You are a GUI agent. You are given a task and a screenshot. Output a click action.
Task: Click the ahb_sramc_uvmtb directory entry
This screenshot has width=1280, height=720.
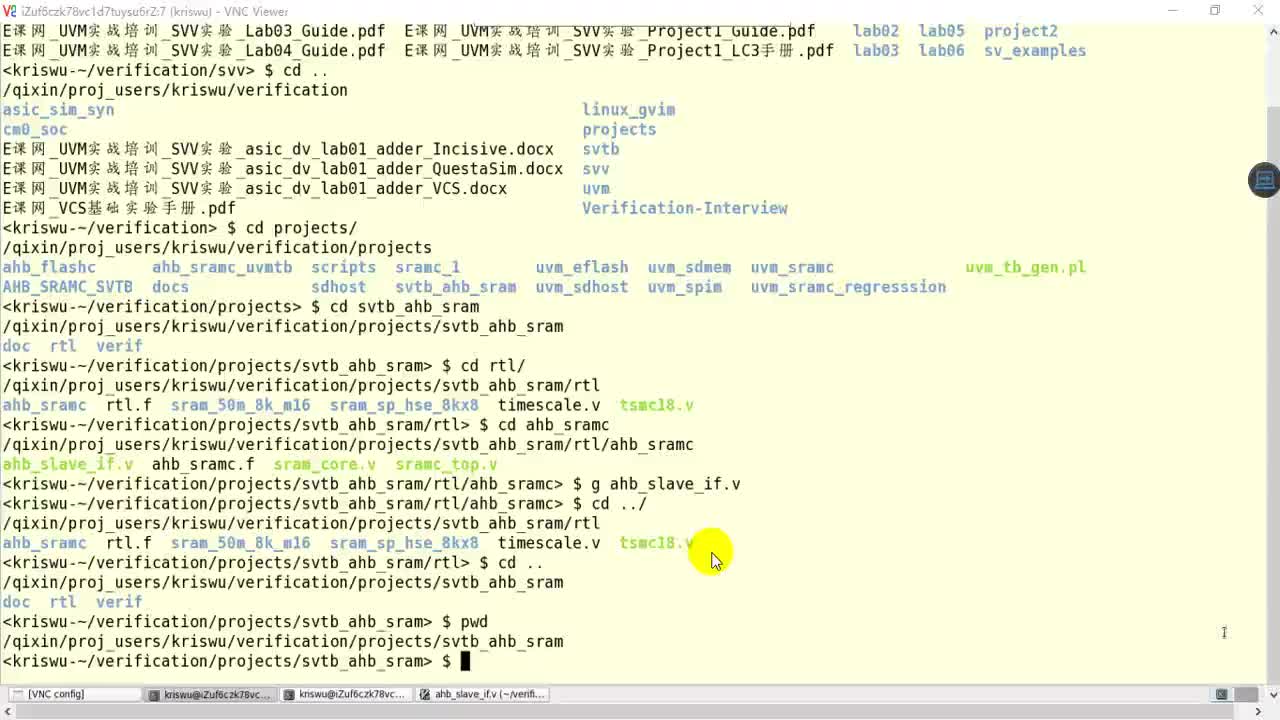222,267
